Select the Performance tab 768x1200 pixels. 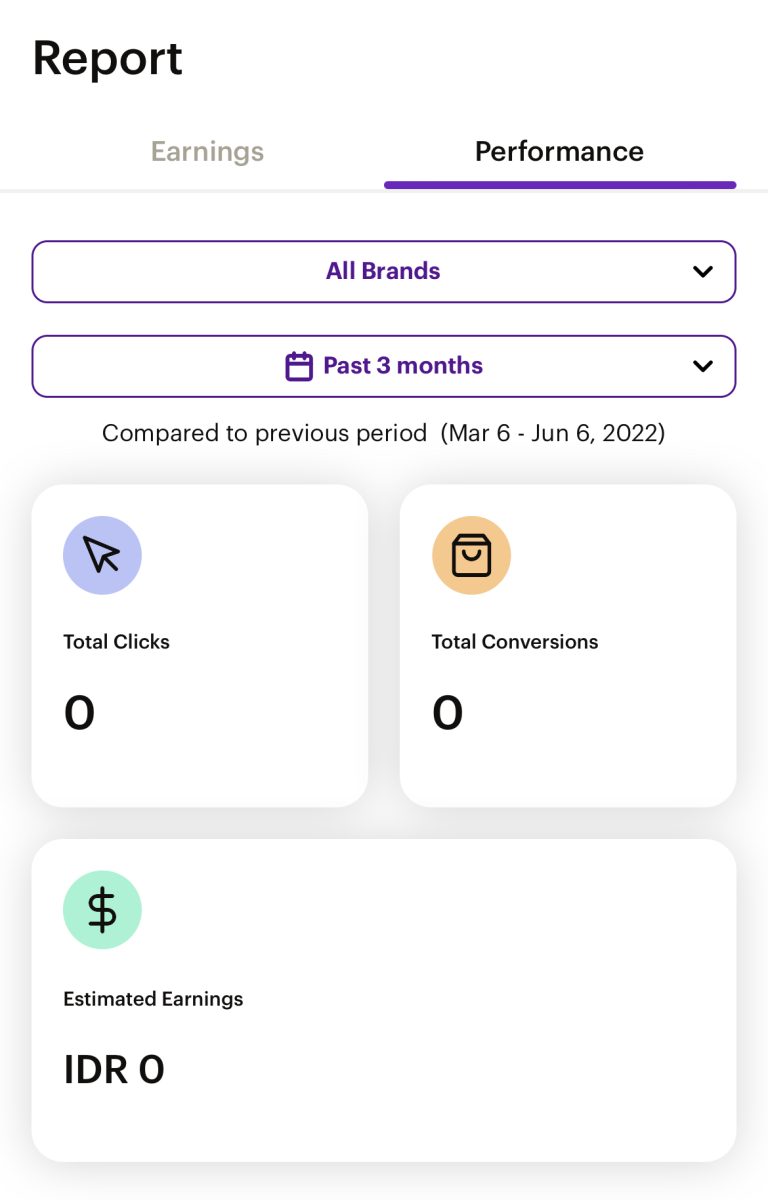pos(559,152)
